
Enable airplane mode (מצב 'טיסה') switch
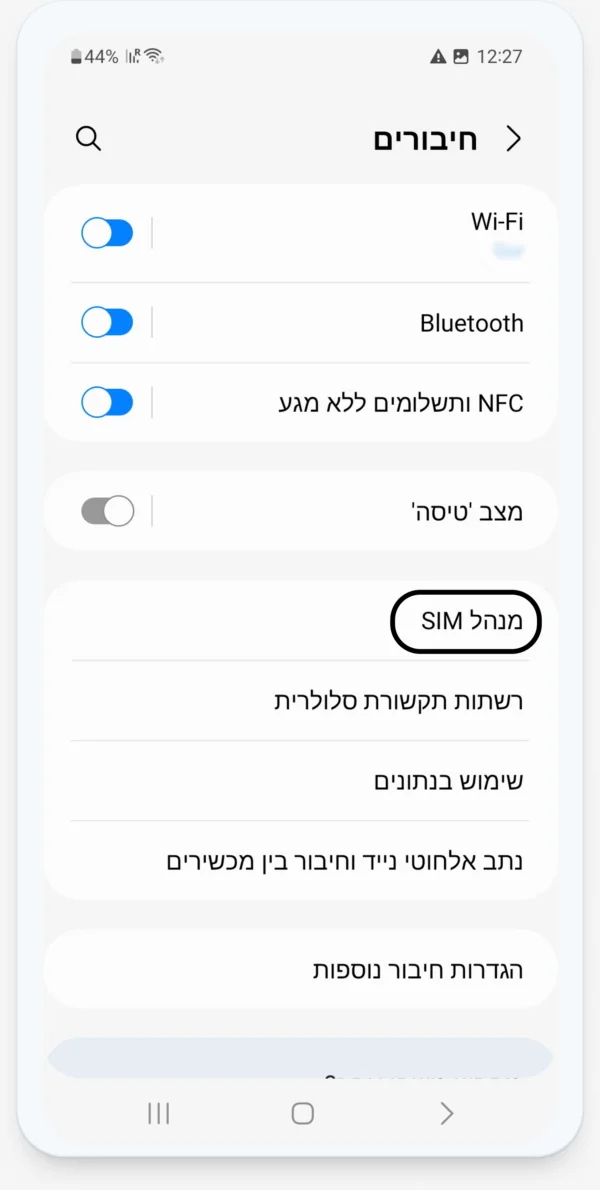click(107, 512)
